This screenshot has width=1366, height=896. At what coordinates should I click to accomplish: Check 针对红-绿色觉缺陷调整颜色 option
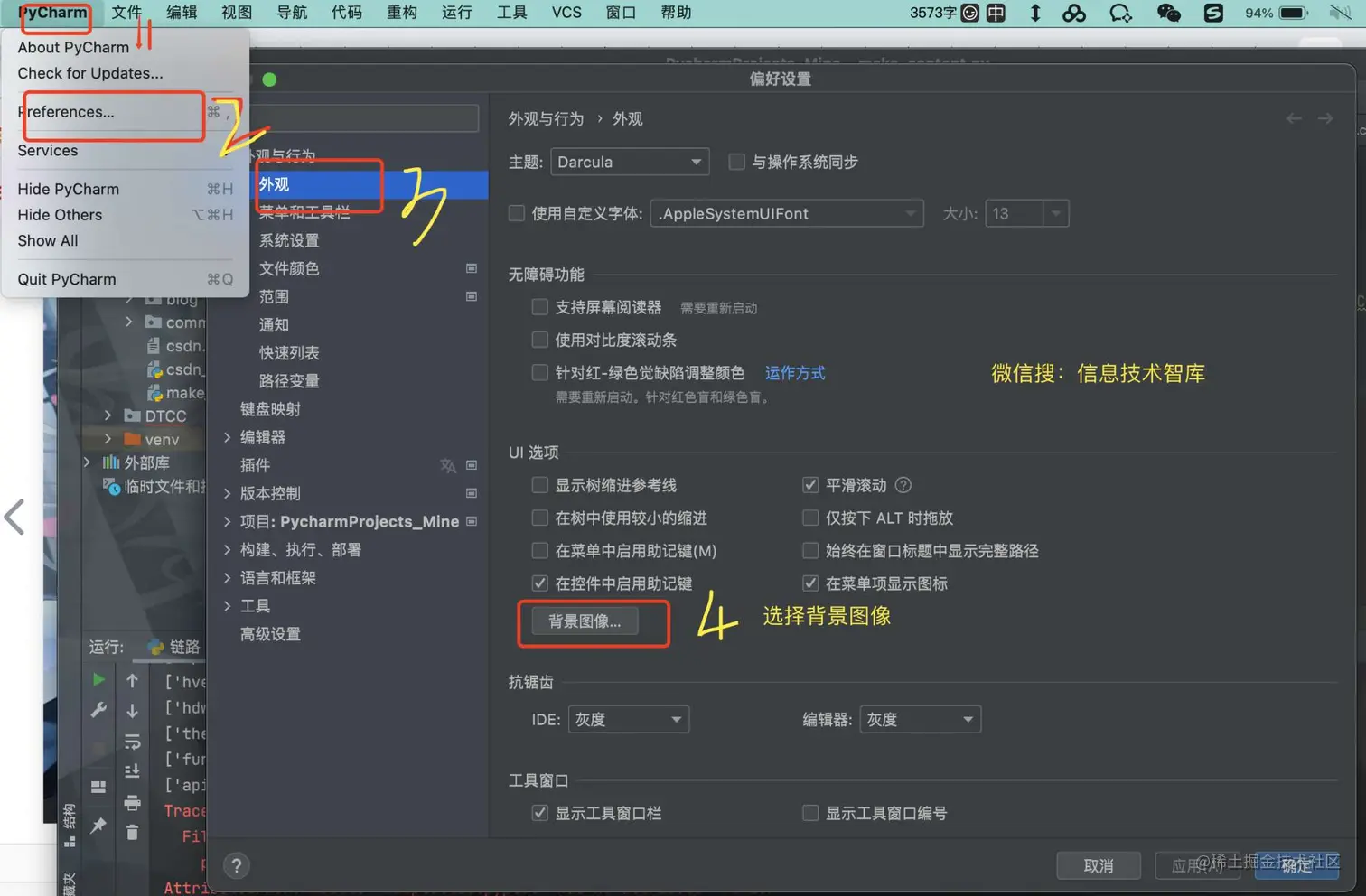[x=540, y=372]
